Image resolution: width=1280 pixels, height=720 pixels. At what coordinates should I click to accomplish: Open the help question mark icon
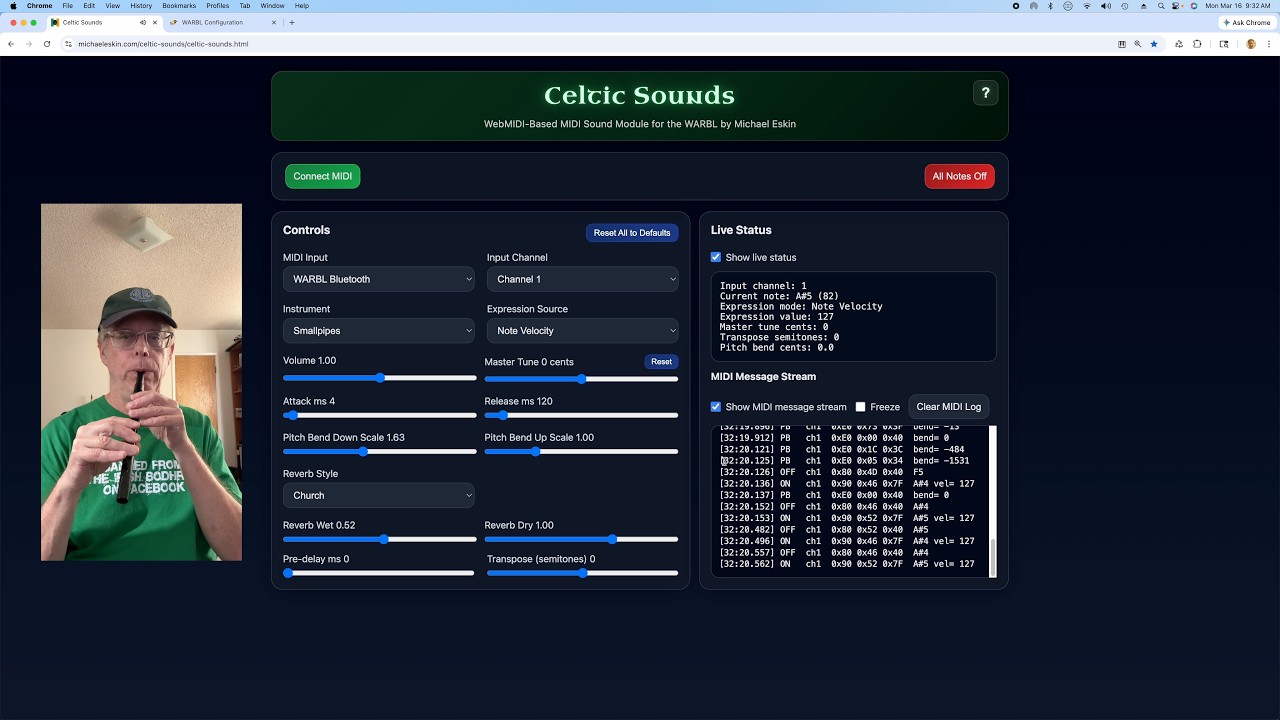[985, 93]
